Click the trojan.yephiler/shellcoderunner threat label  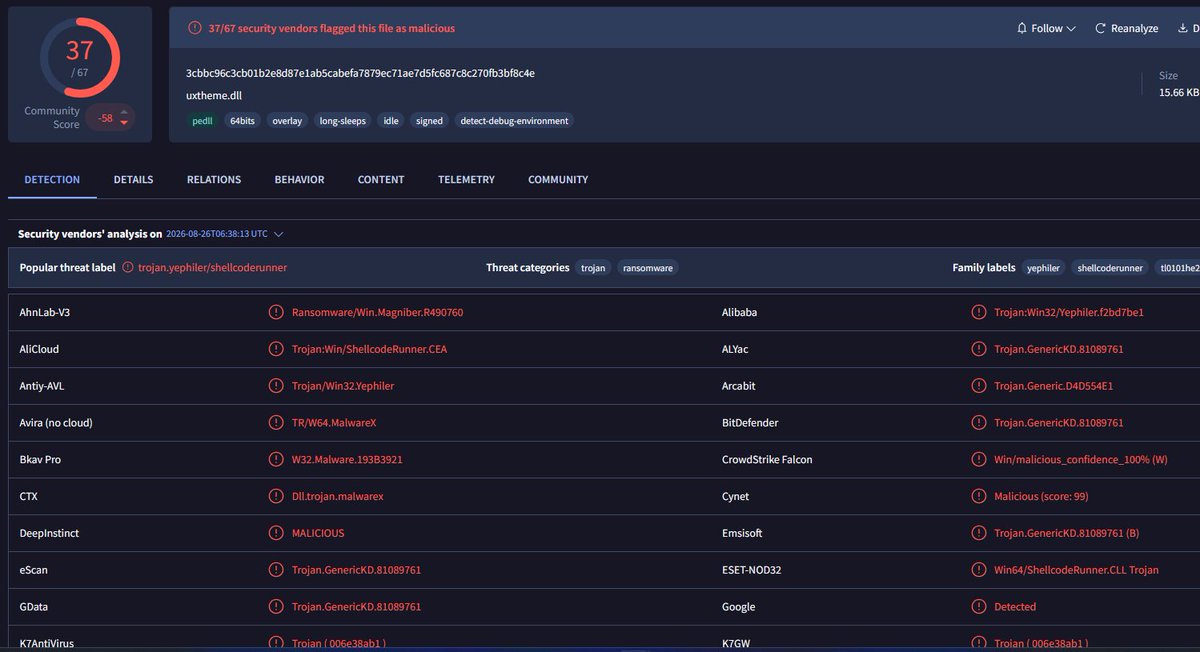tap(212, 268)
